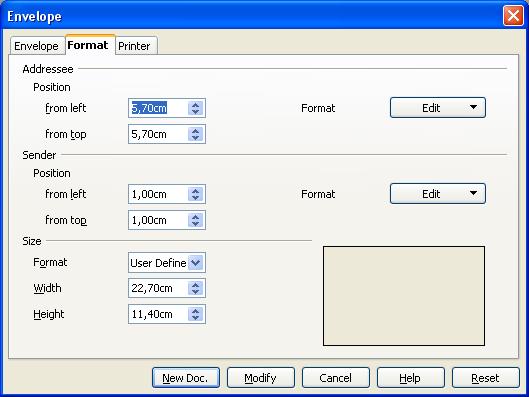Increase Sender from left value
The height and width of the screenshot is (397, 529).
click(x=196, y=191)
